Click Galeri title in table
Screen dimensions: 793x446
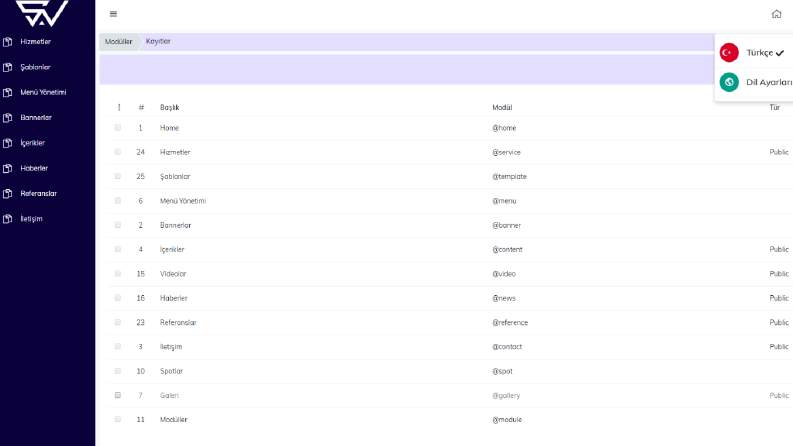click(x=169, y=395)
